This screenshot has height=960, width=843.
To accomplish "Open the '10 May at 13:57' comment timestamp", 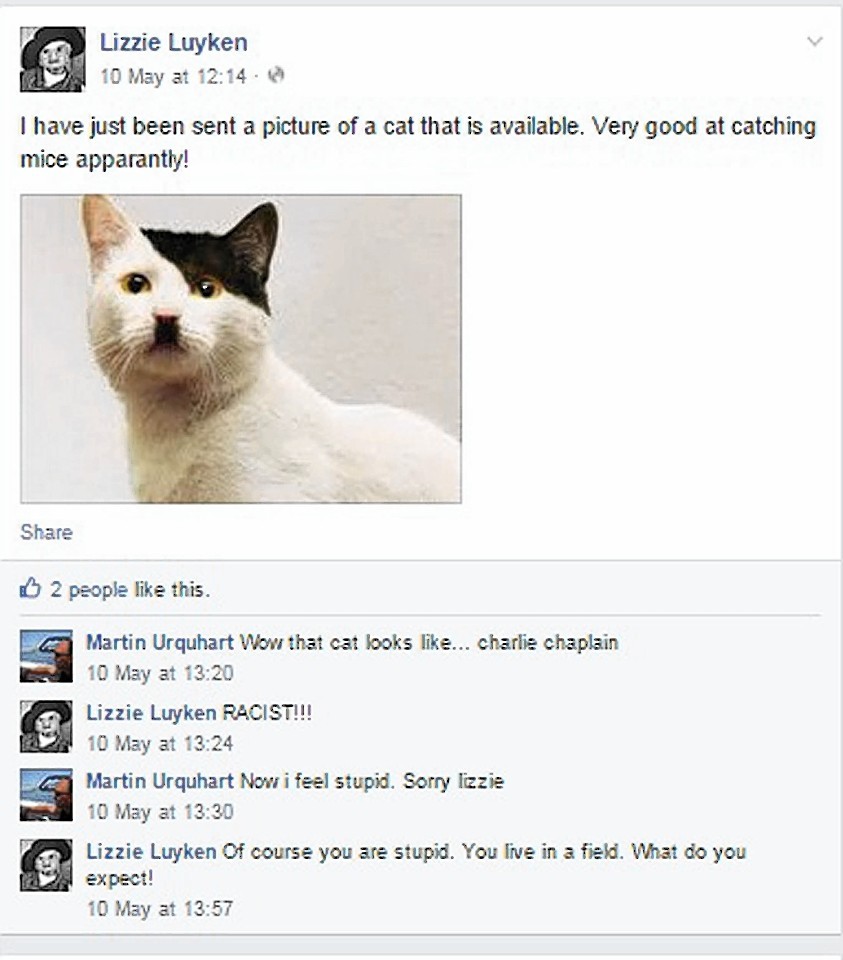I will pyautogui.click(x=160, y=909).
